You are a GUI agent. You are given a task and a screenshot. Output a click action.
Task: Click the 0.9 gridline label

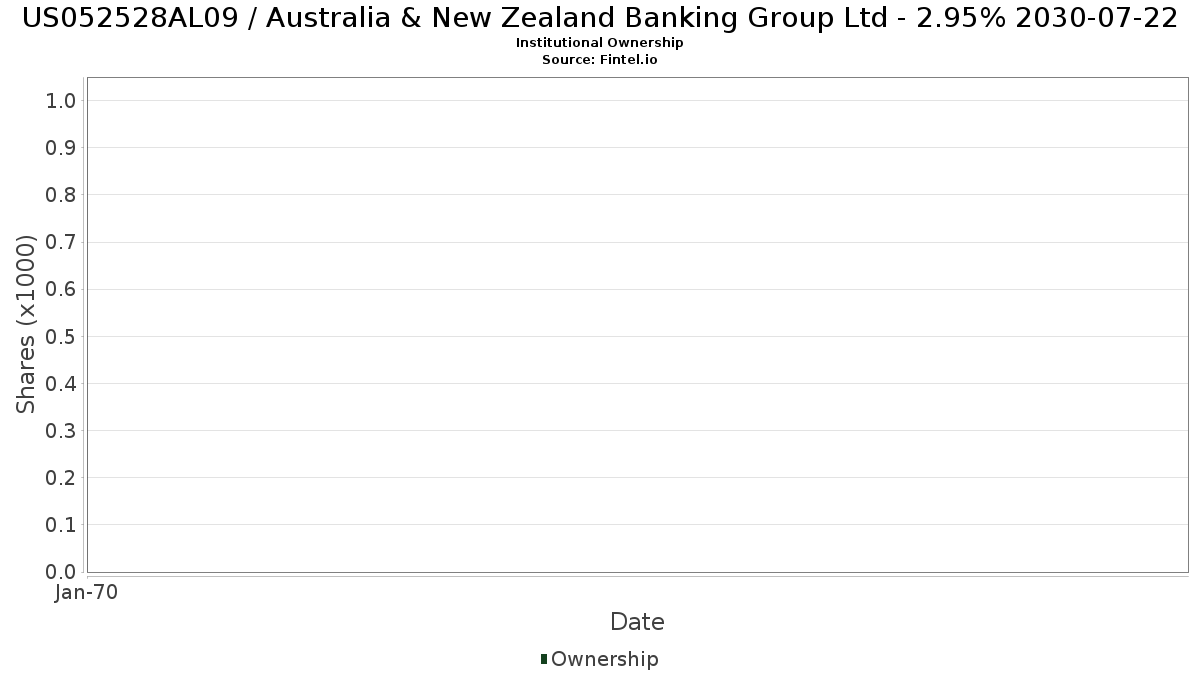point(61,147)
